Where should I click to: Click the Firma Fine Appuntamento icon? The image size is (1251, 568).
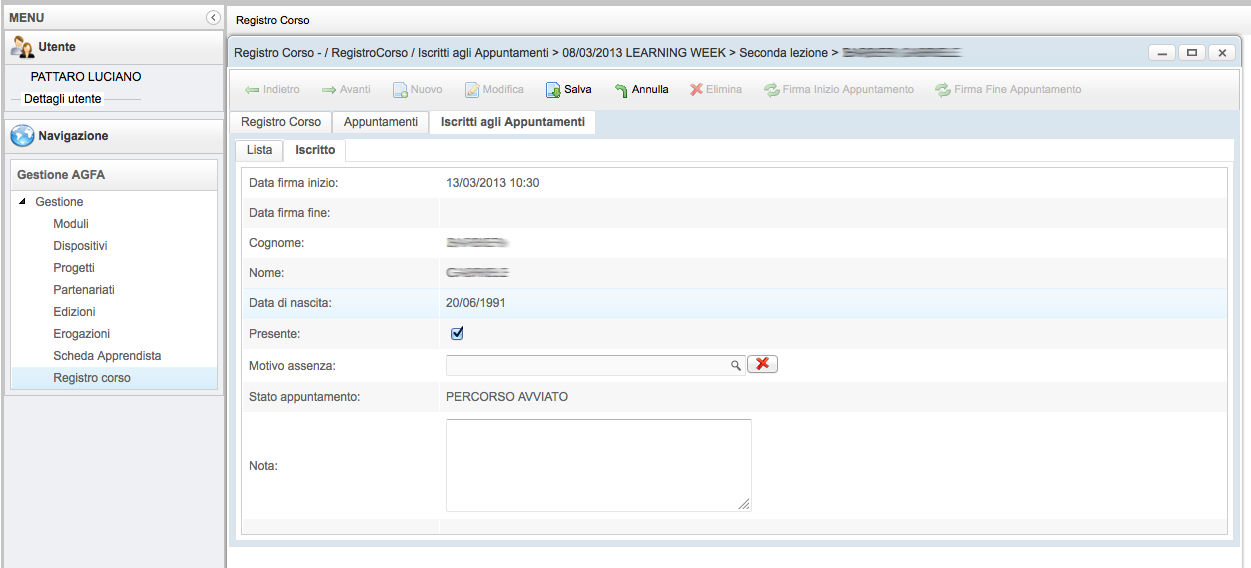(942, 90)
